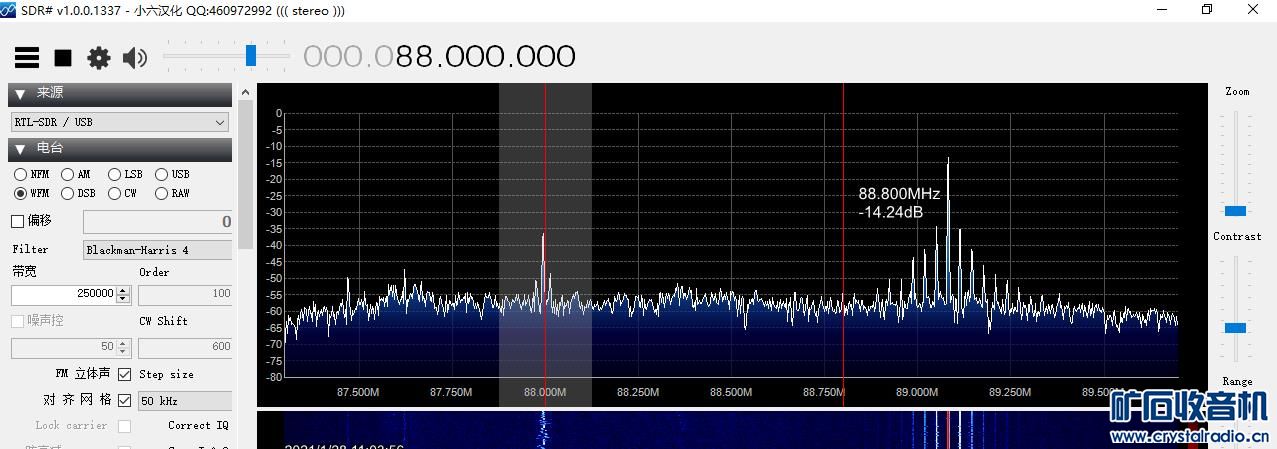The image size is (1277, 449).
Task: Open the hamburger main menu
Action: pos(27,57)
